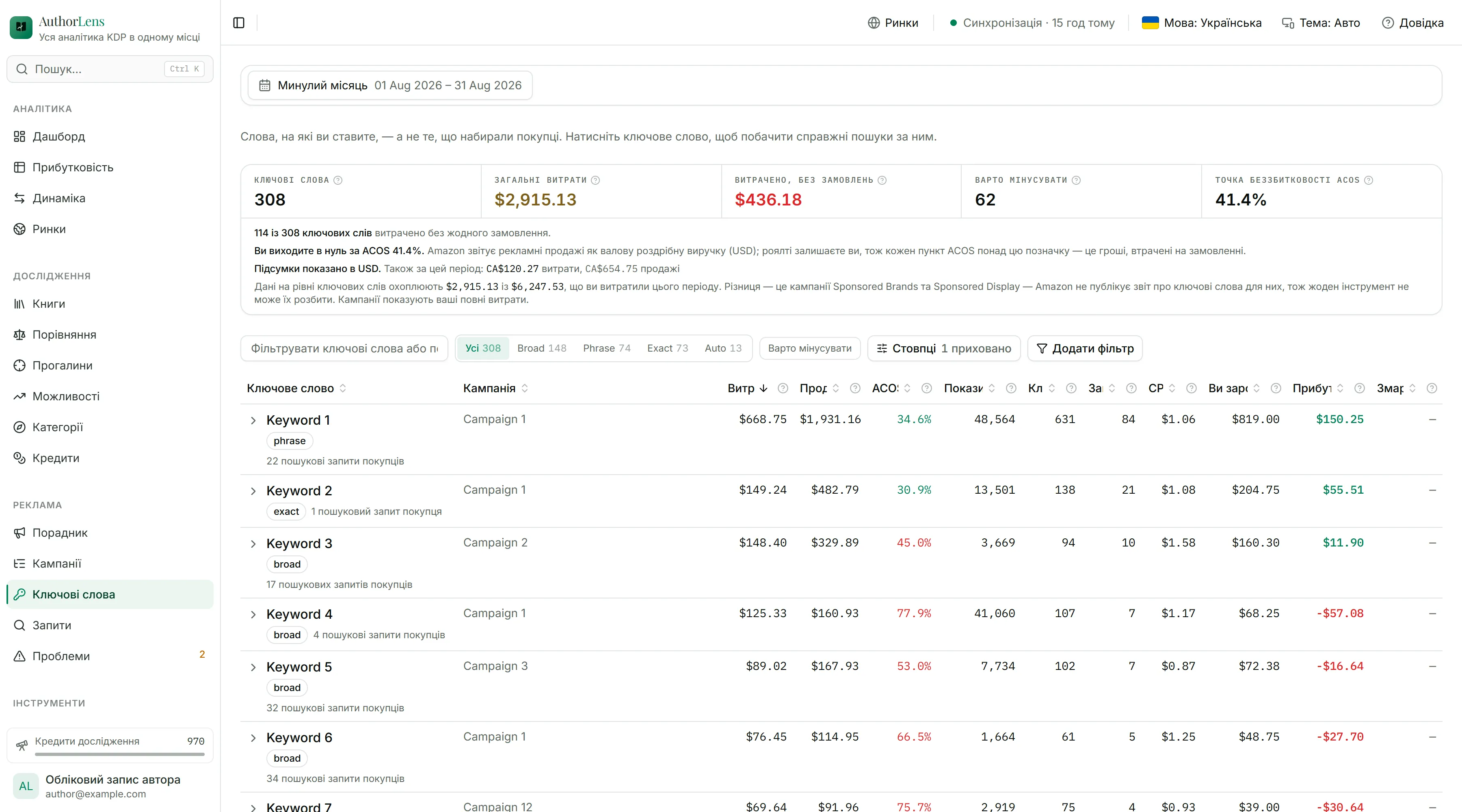Switch theme via Тема: Авто

click(1321, 23)
